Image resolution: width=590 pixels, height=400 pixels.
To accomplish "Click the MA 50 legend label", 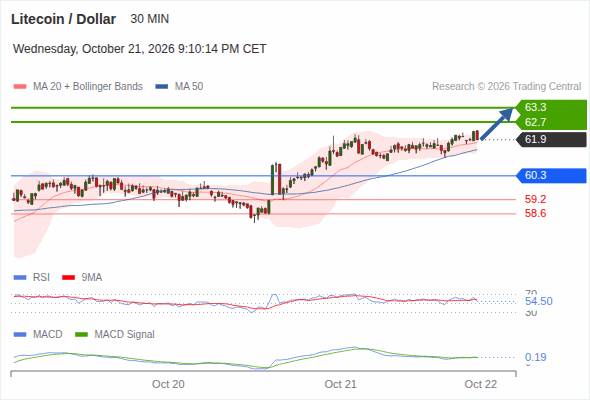I will point(189,87).
